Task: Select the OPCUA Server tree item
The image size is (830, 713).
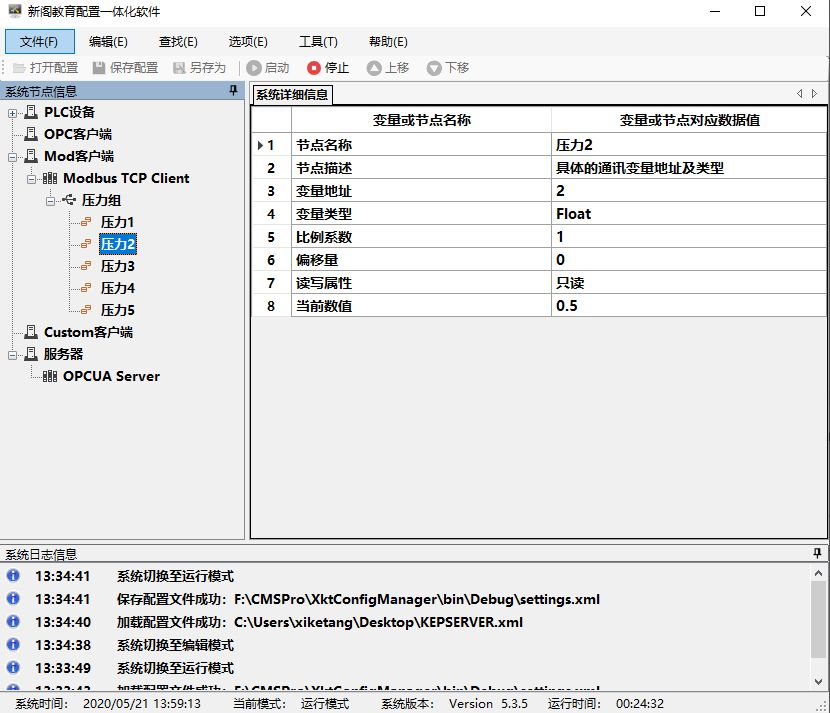Action: click(x=111, y=376)
